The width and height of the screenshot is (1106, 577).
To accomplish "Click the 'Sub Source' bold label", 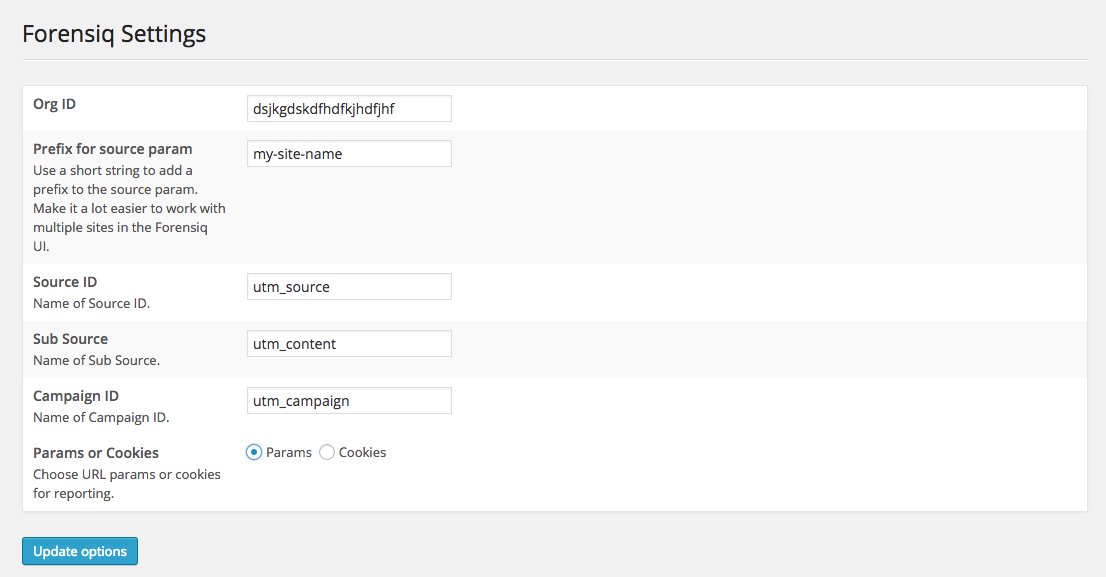I will pyautogui.click(x=71, y=339).
